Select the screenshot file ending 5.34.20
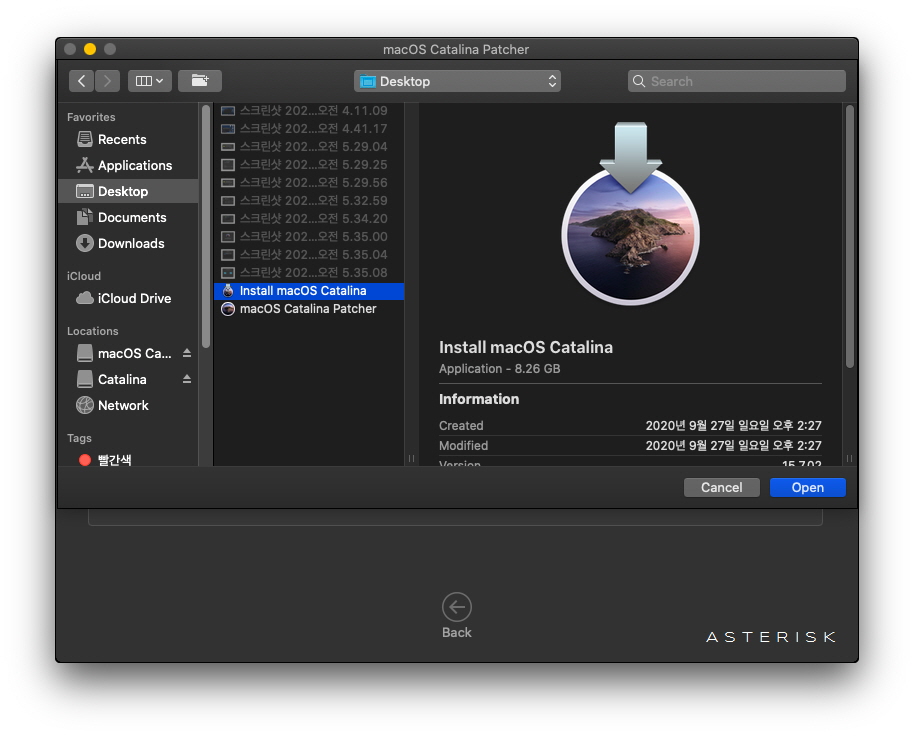Screen dimensions: 914x736 309,219
